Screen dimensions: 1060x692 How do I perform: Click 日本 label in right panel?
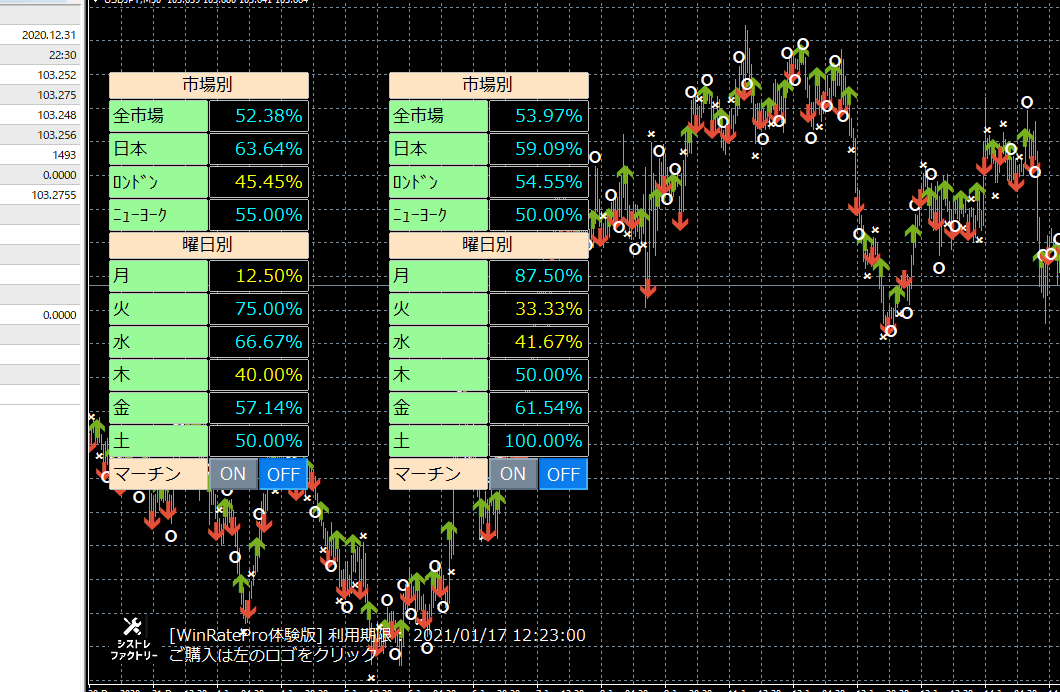[x=438, y=149]
